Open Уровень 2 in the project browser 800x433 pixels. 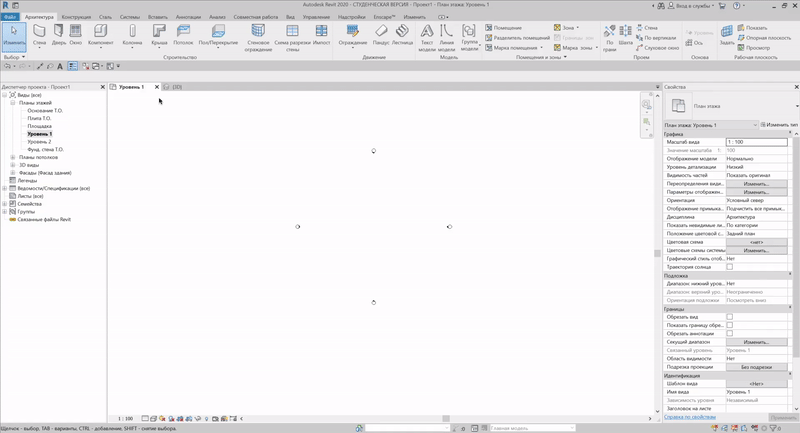pos(39,142)
